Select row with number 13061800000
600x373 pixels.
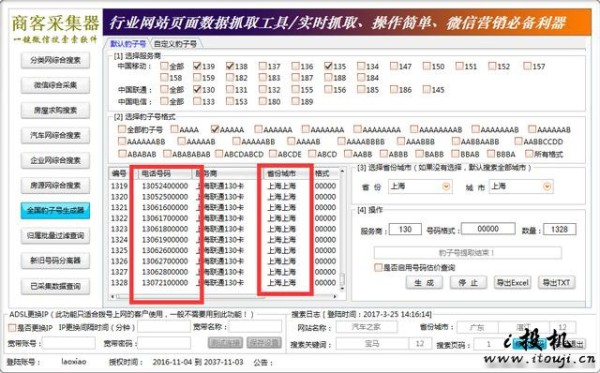(223, 229)
